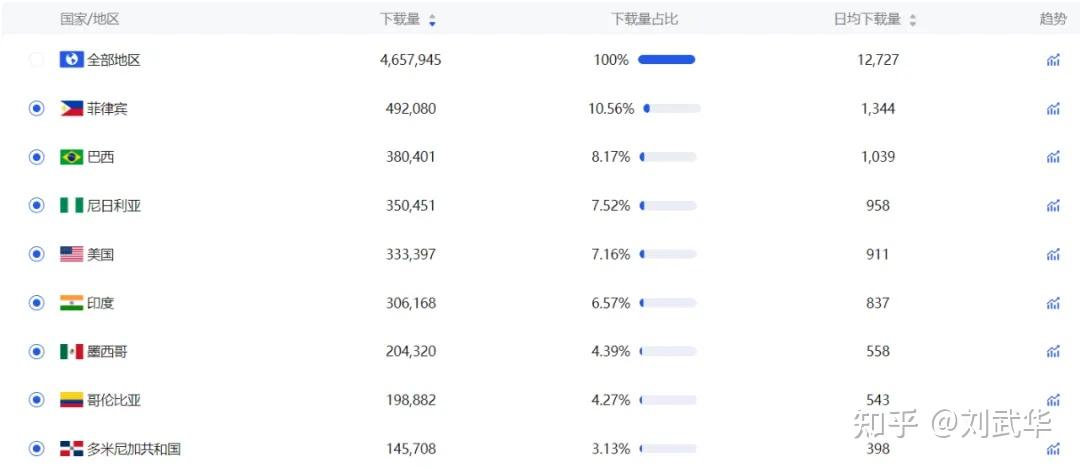
Task: Open the trend chart for 全部地区
Action: (1053, 60)
